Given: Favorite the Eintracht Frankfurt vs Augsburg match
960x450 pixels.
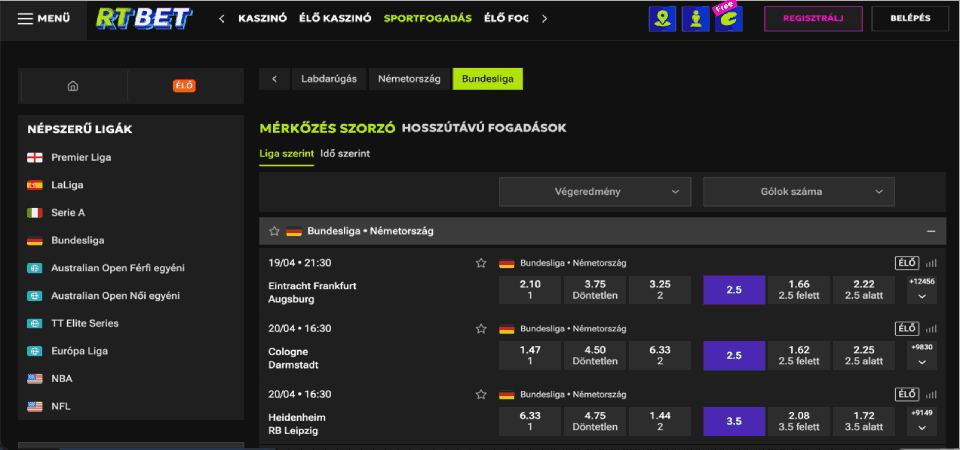Looking at the screenshot, I should (x=481, y=263).
